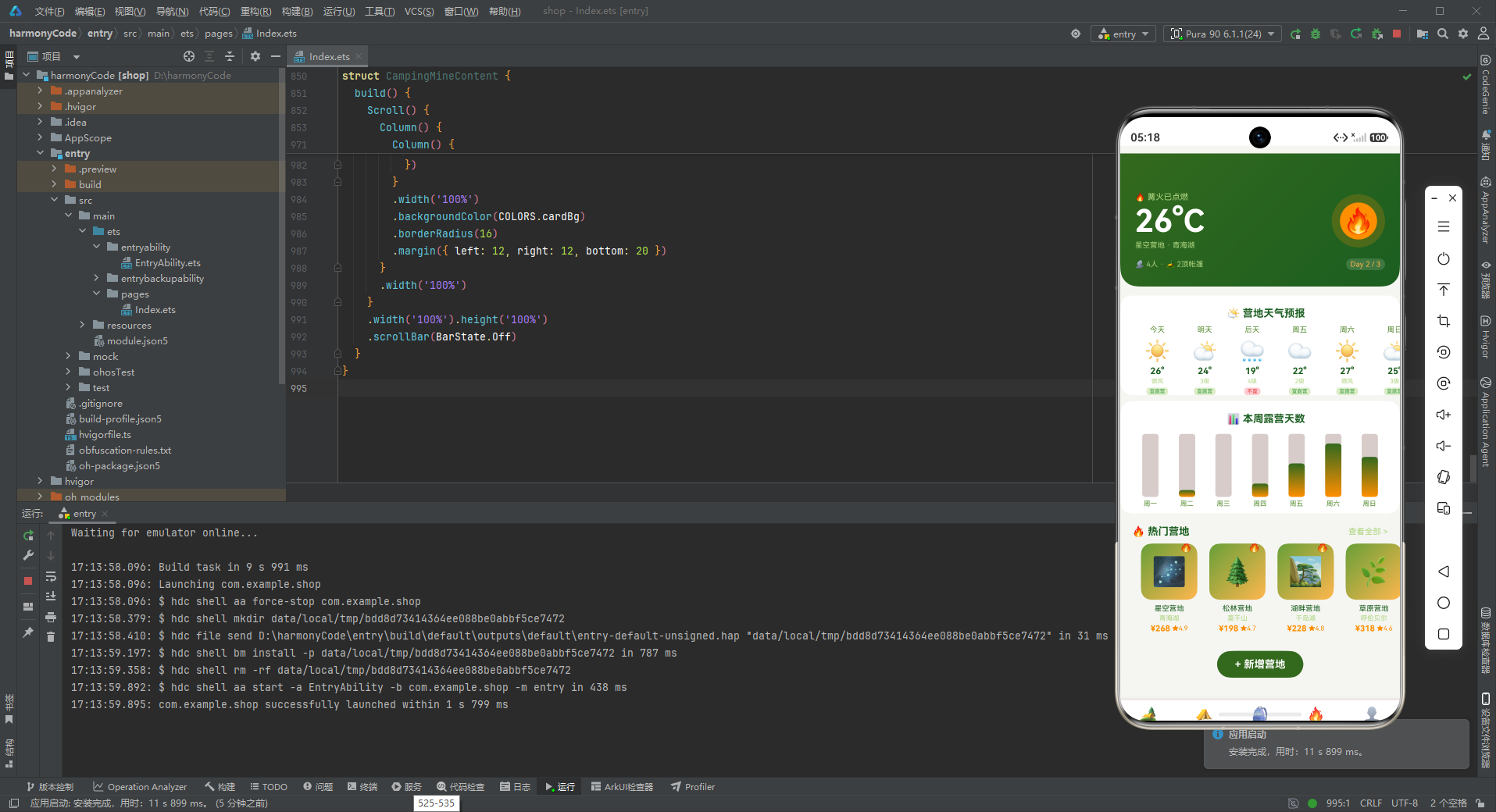Select opened file in the project panel
Viewport: 1496px width, 812px height.
(189, 56)
